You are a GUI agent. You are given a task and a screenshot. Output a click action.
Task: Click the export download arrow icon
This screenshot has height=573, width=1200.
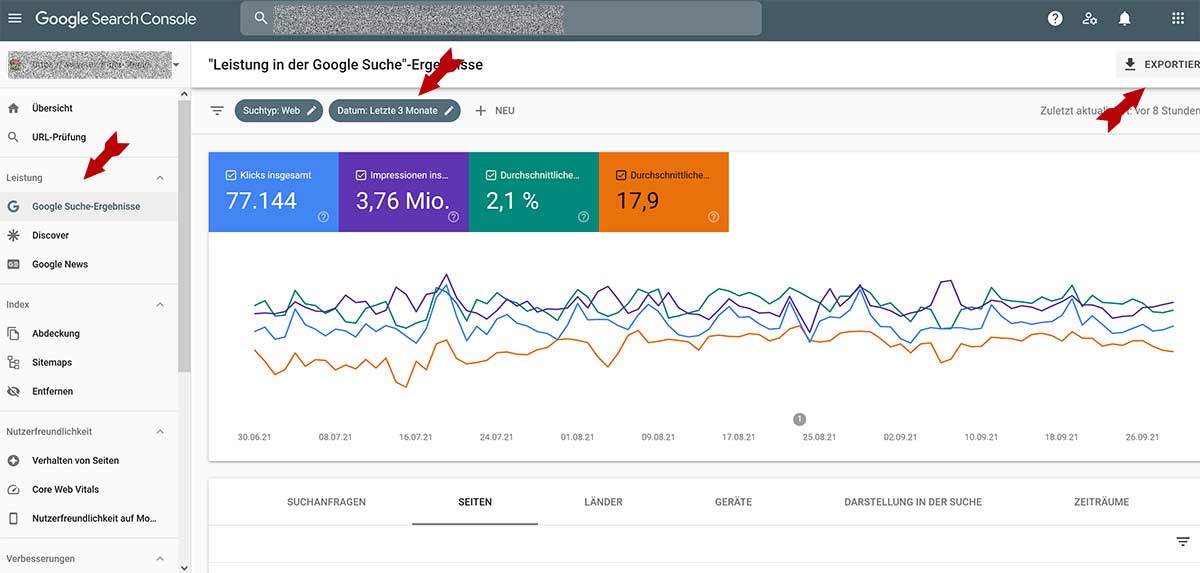point(1130,64)
